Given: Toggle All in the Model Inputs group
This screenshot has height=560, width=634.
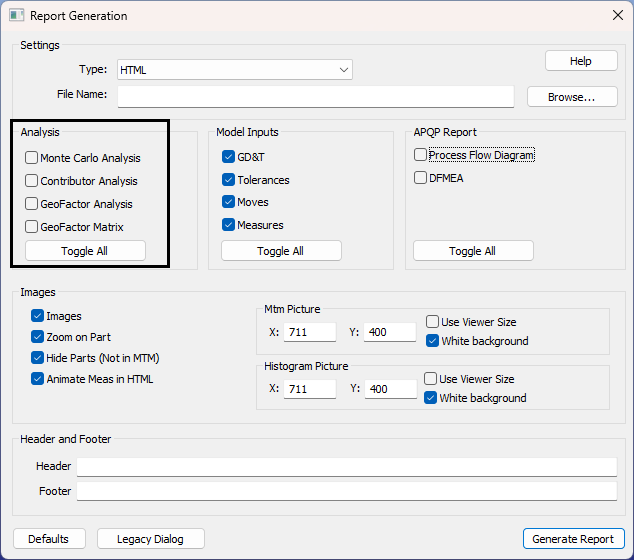Looking at the screenshot, I should click(x=281, y=251).
